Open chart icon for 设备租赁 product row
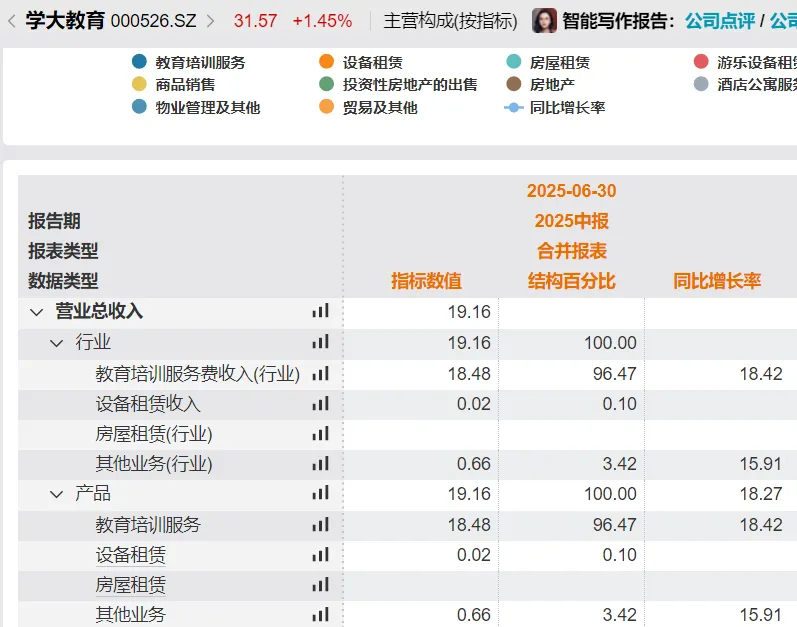The width and height of the screenshot is (797, 627). point(321,554)
